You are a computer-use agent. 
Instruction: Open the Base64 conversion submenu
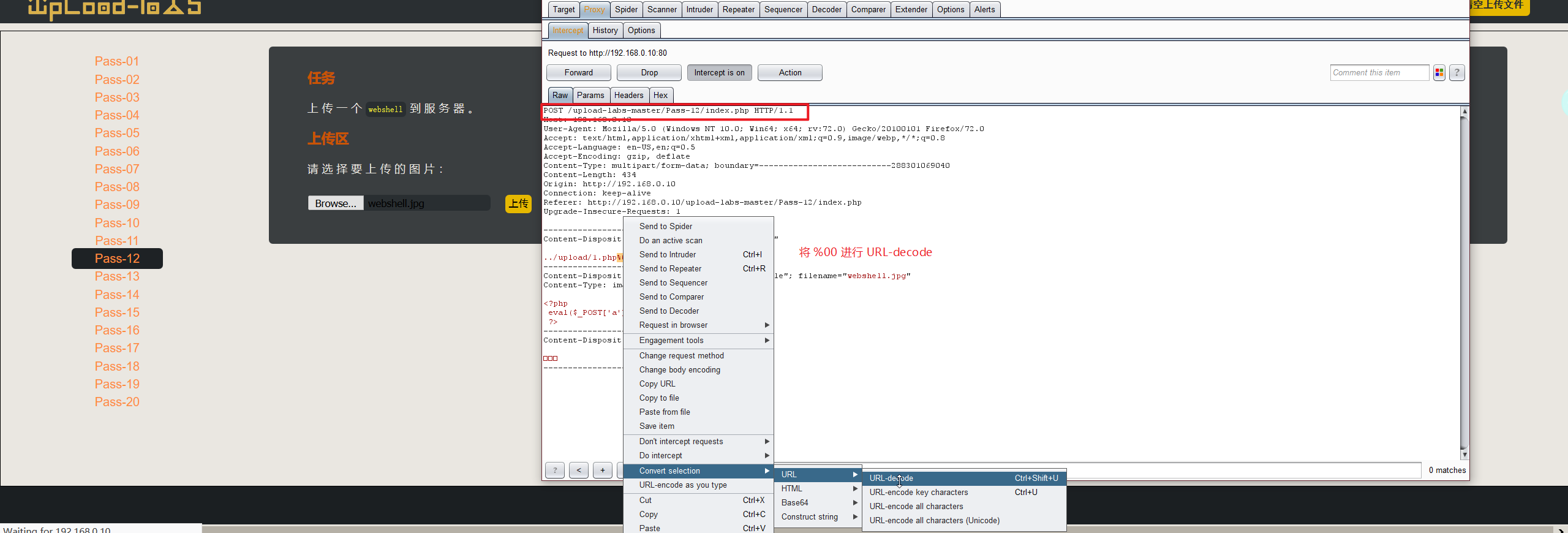(818, 503)
